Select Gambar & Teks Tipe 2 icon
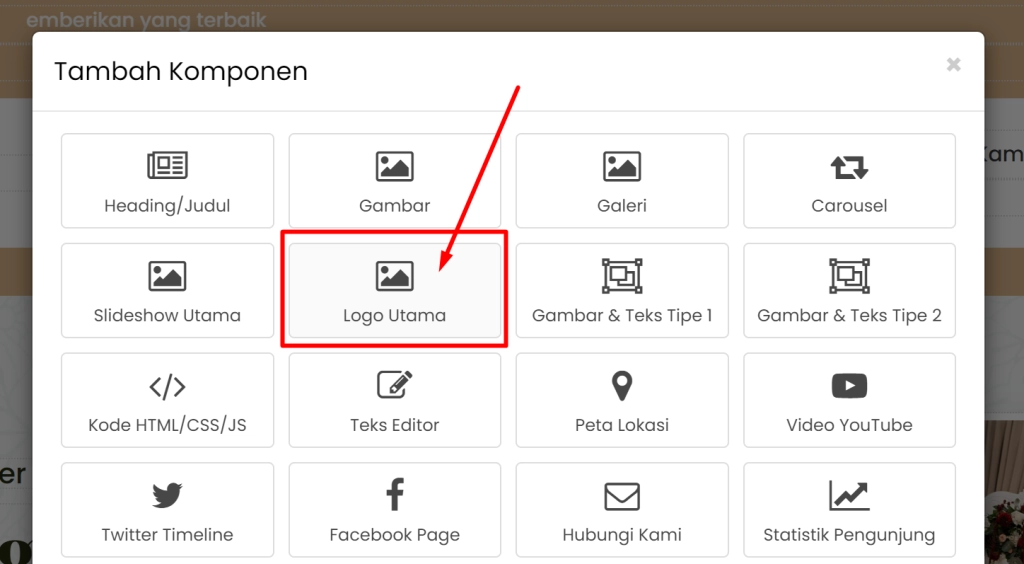This screenshot has width=1024, height=564. click(849, 276)
